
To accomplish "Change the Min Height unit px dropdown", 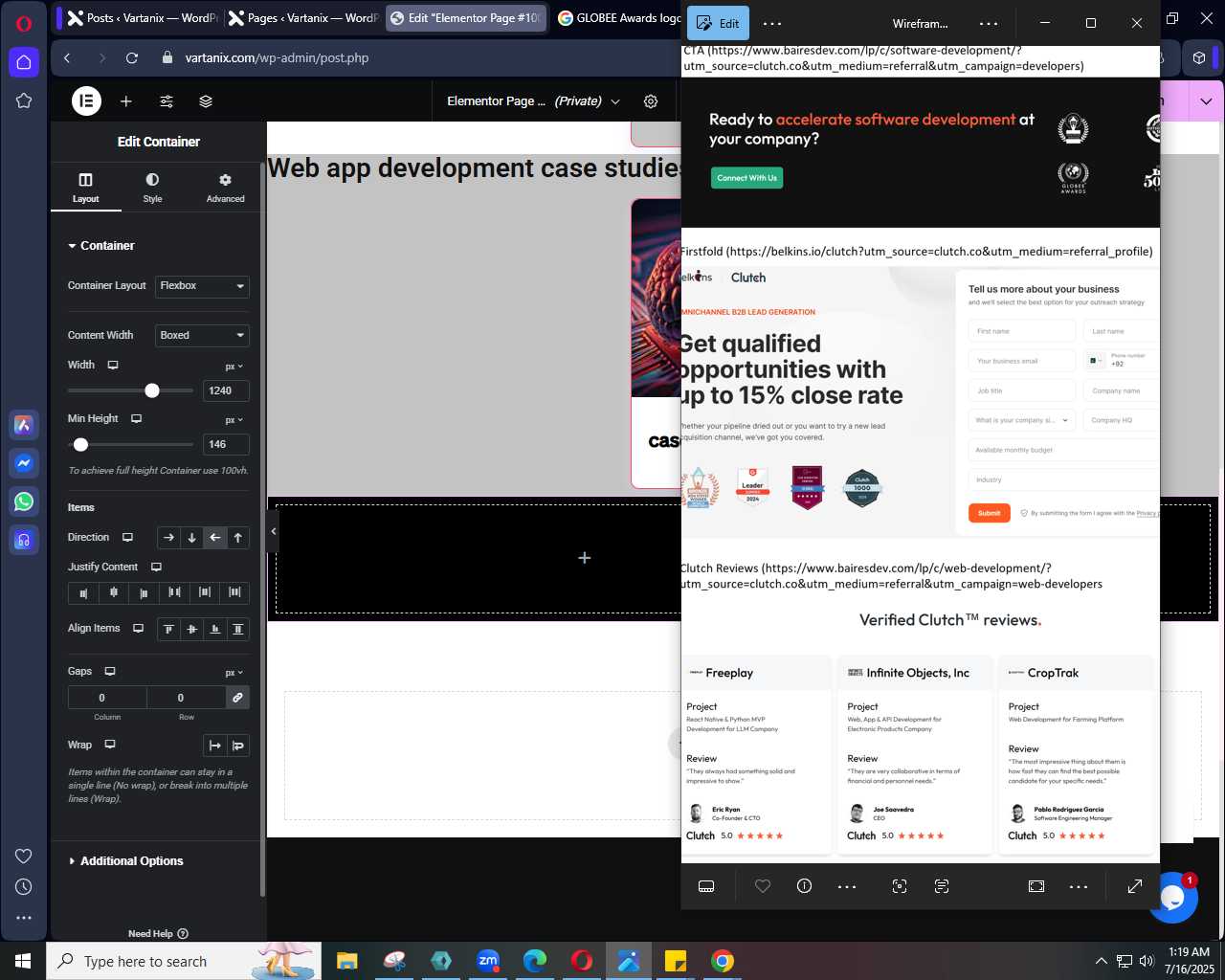I will pos(234,420).
